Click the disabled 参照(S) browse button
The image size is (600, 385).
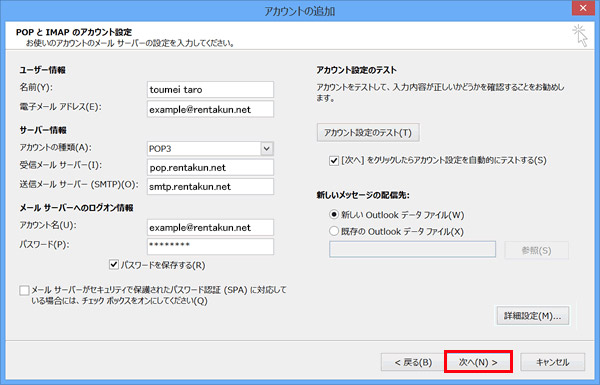tap(536, 250)
